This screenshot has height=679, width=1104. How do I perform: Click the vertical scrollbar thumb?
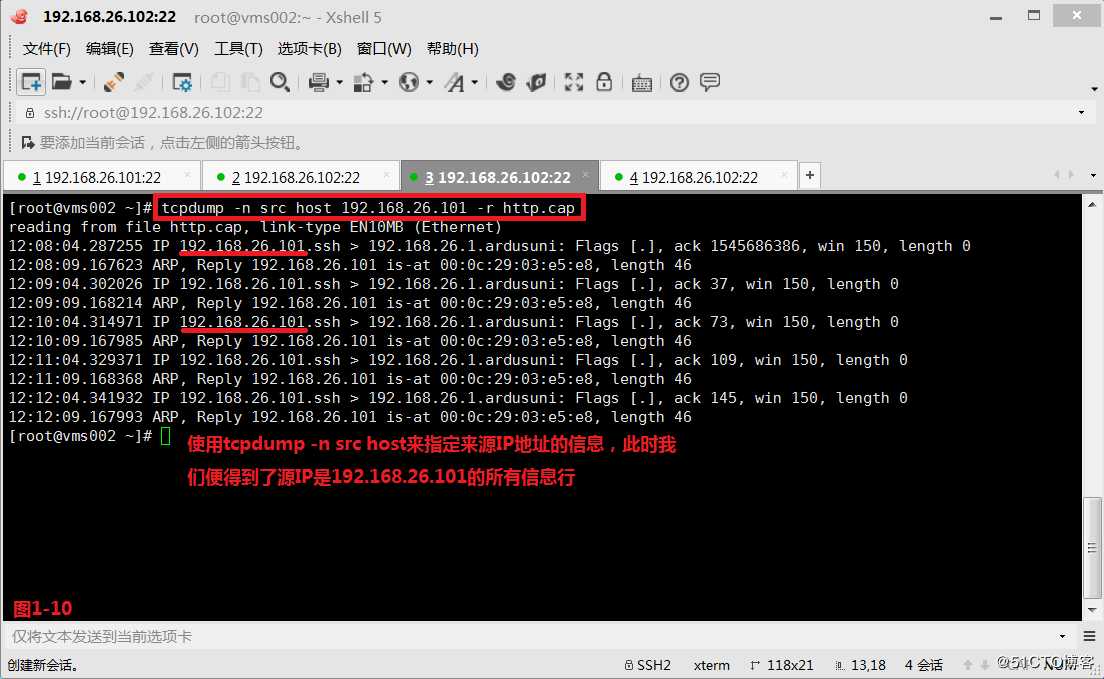1092,547
